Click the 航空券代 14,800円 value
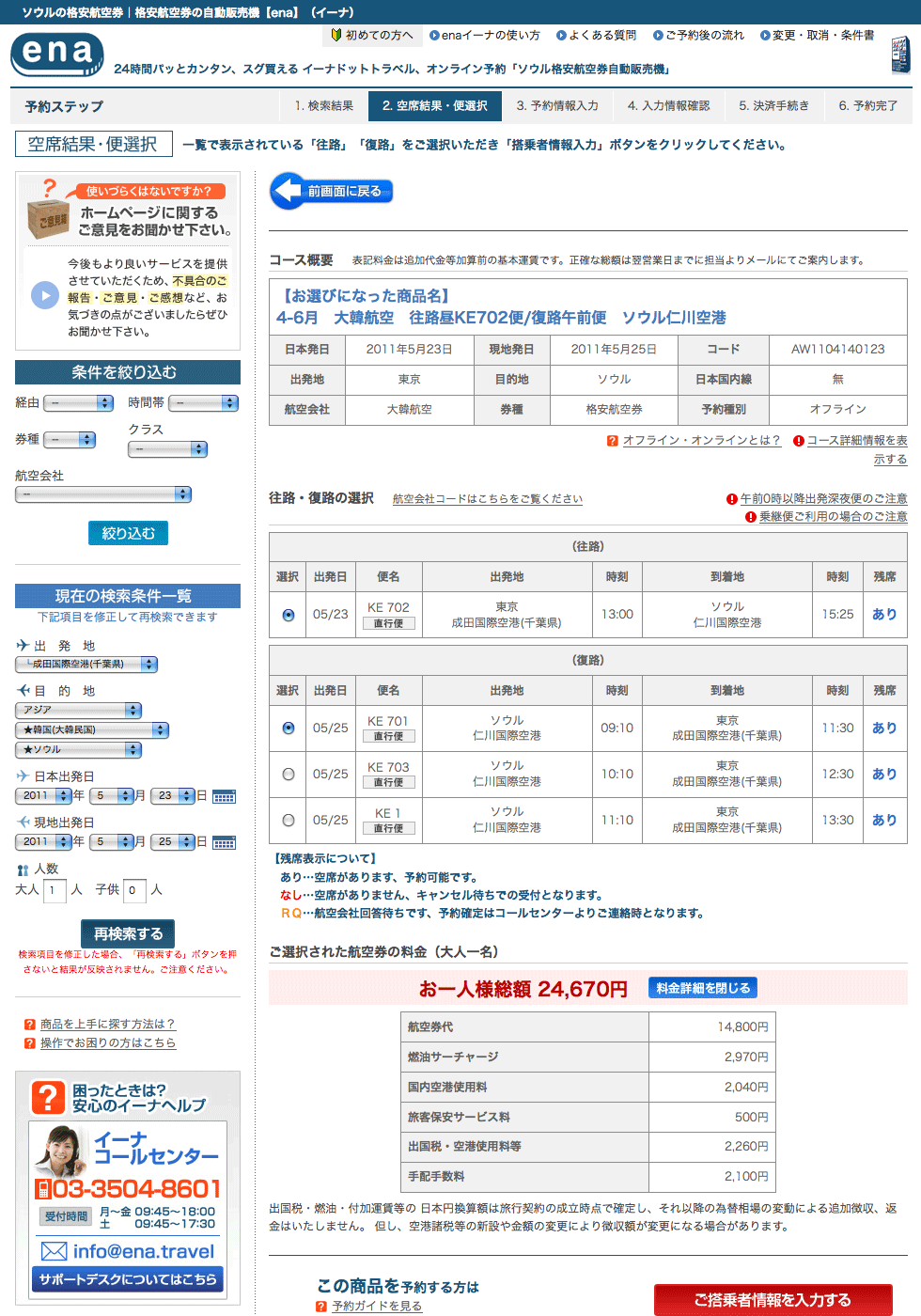Viewport: 921px width, 1316px height. pos(742,1027)
